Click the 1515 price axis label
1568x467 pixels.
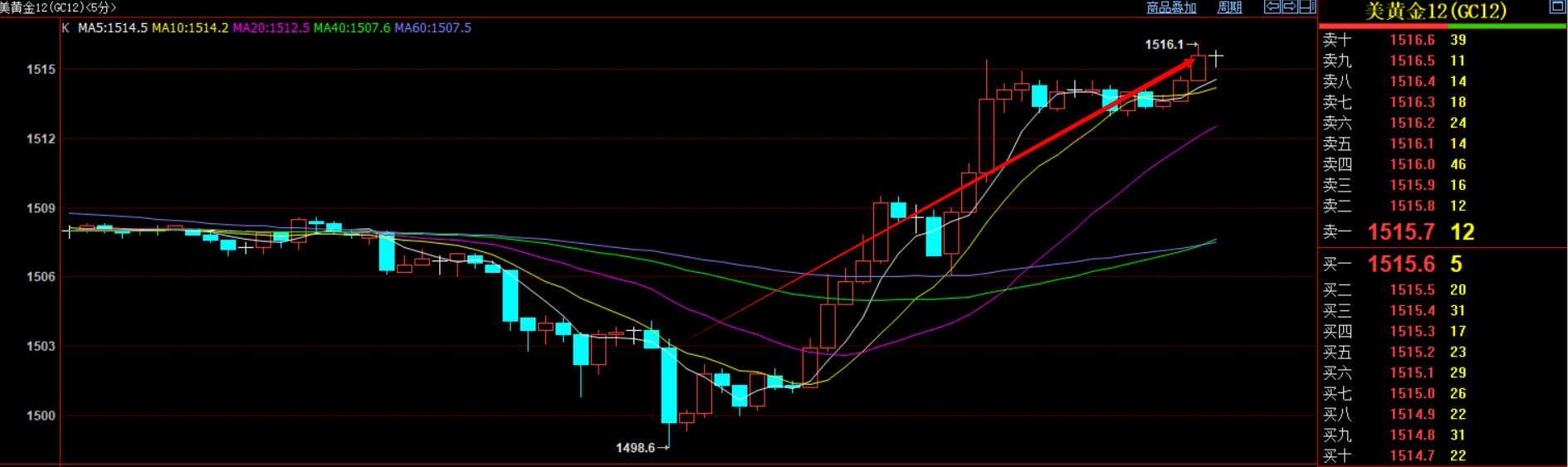41,70
